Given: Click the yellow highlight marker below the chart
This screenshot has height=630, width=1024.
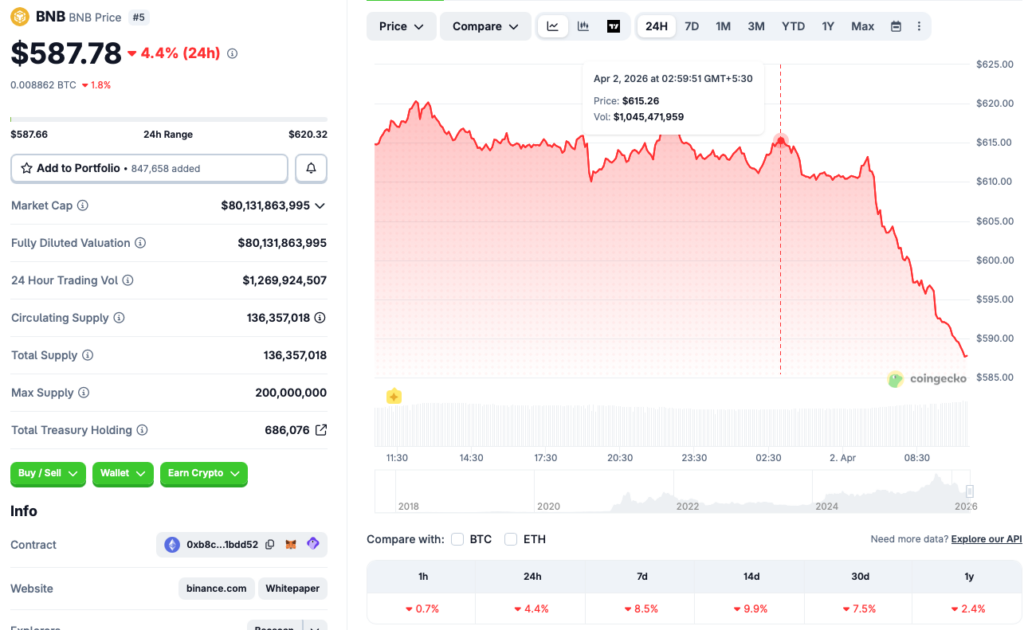Looking at the screenshot, I should click(x=394, y=396).
